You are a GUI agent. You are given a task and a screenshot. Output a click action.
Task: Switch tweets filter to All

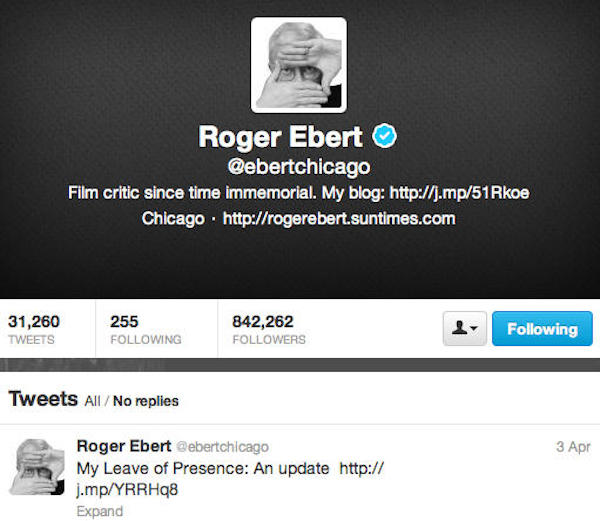coord(92,401)
